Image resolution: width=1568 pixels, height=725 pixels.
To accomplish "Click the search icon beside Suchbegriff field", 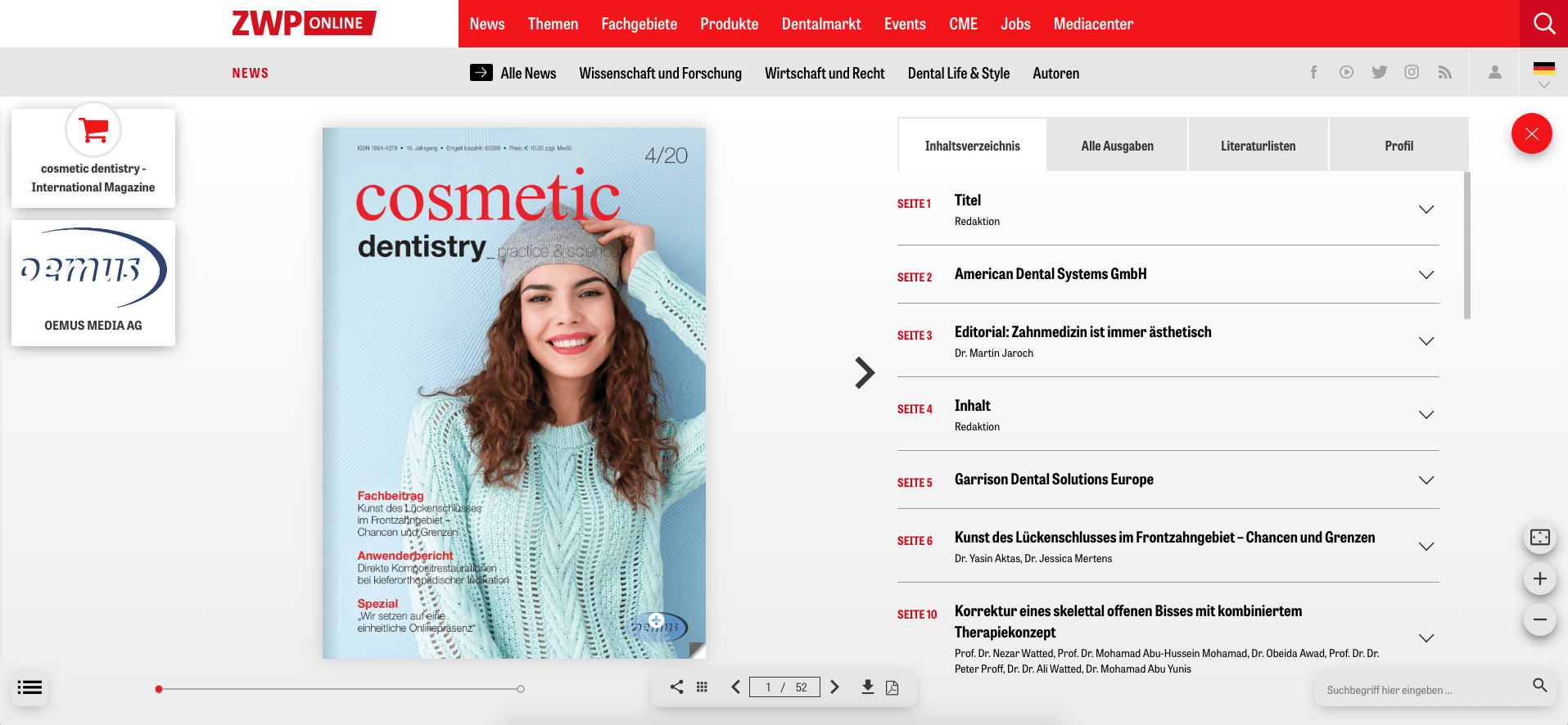I will 1540,686.
